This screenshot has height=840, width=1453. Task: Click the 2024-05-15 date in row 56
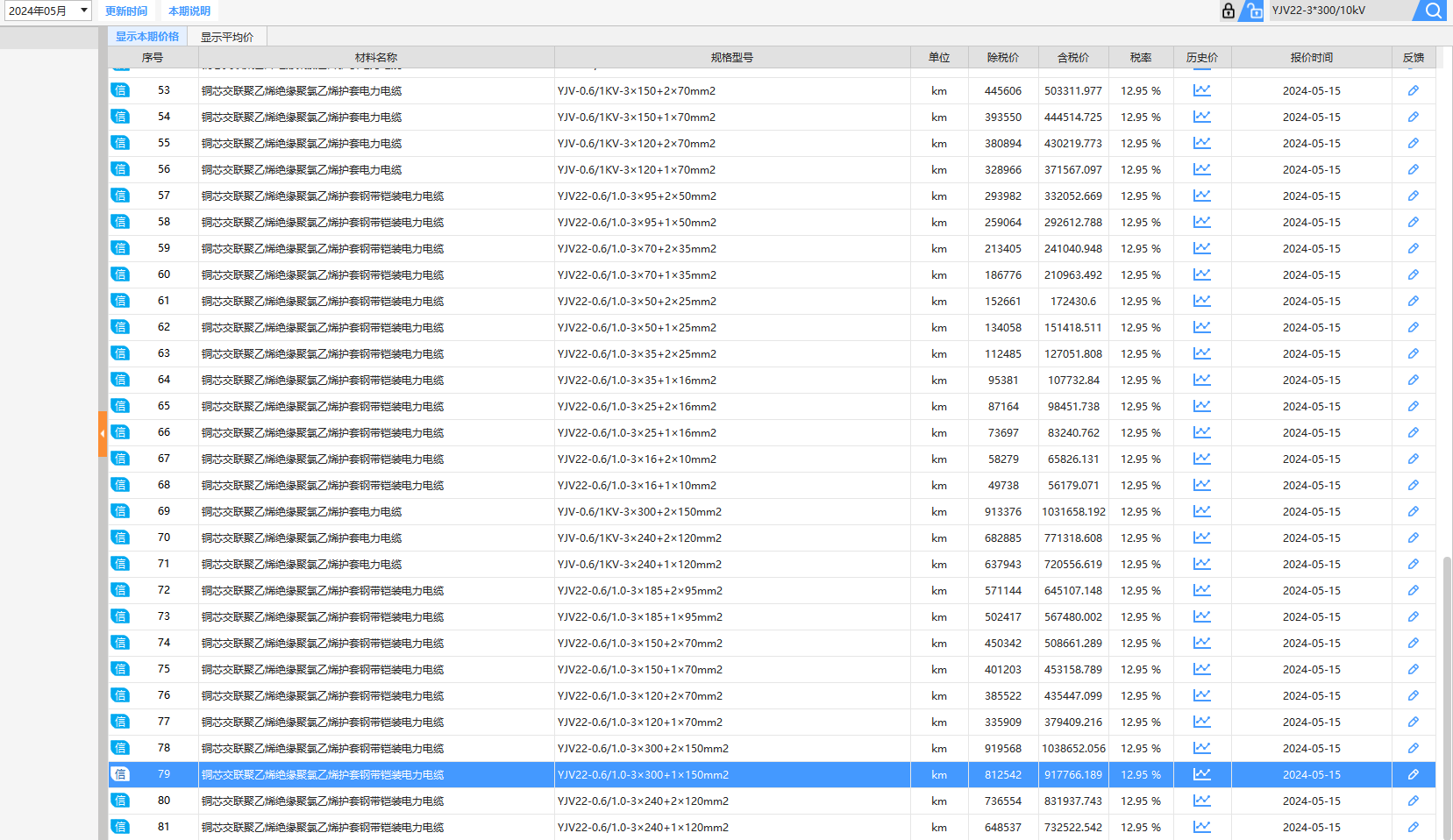(x=1312, y=170)
